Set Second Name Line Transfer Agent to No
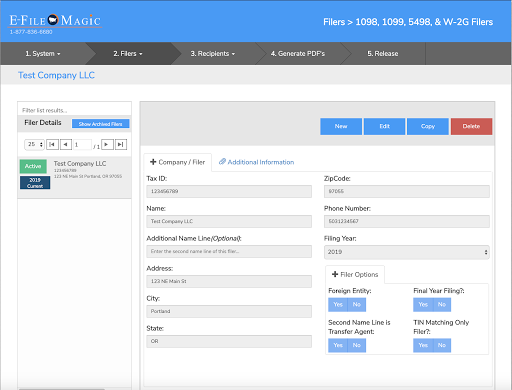Viewport: 512px width, 390px height. click(357, 345)
